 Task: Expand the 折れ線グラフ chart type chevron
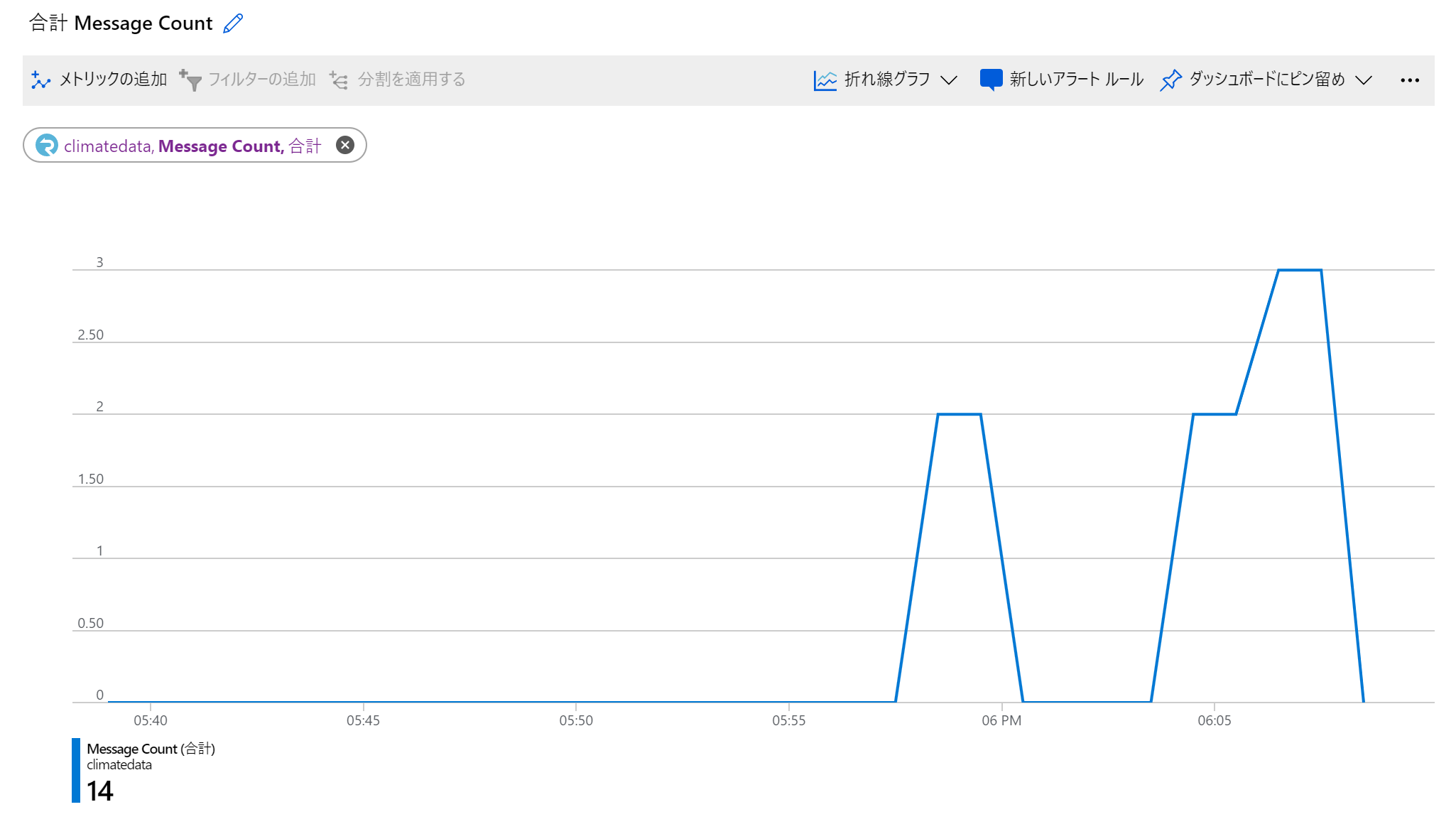pyautogui.click(x=949, y=80)
